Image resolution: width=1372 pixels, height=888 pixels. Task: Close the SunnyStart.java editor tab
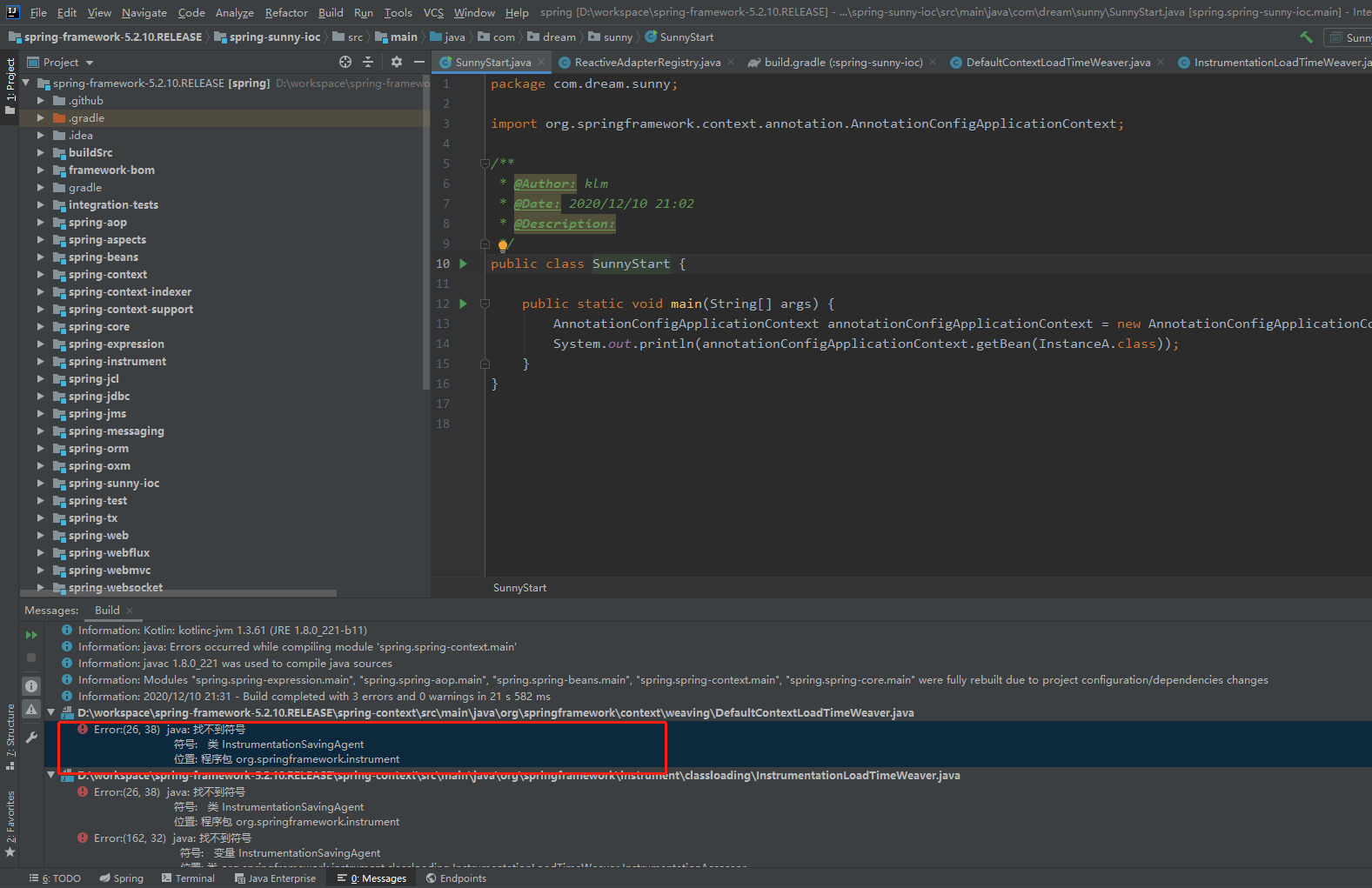tap(541, 62)
